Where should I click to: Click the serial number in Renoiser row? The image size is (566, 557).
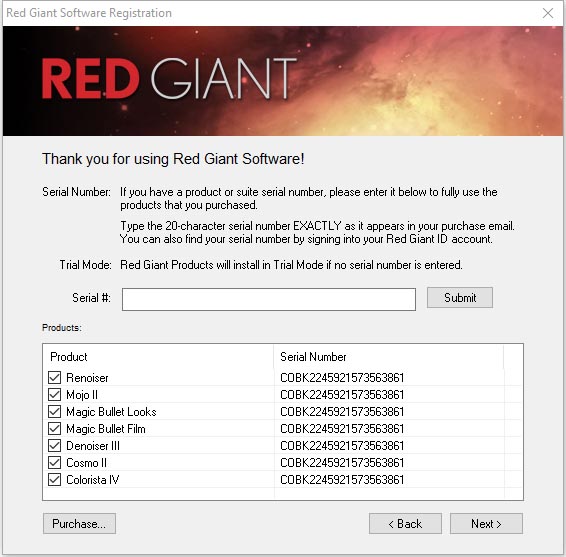tap(342, 378)
